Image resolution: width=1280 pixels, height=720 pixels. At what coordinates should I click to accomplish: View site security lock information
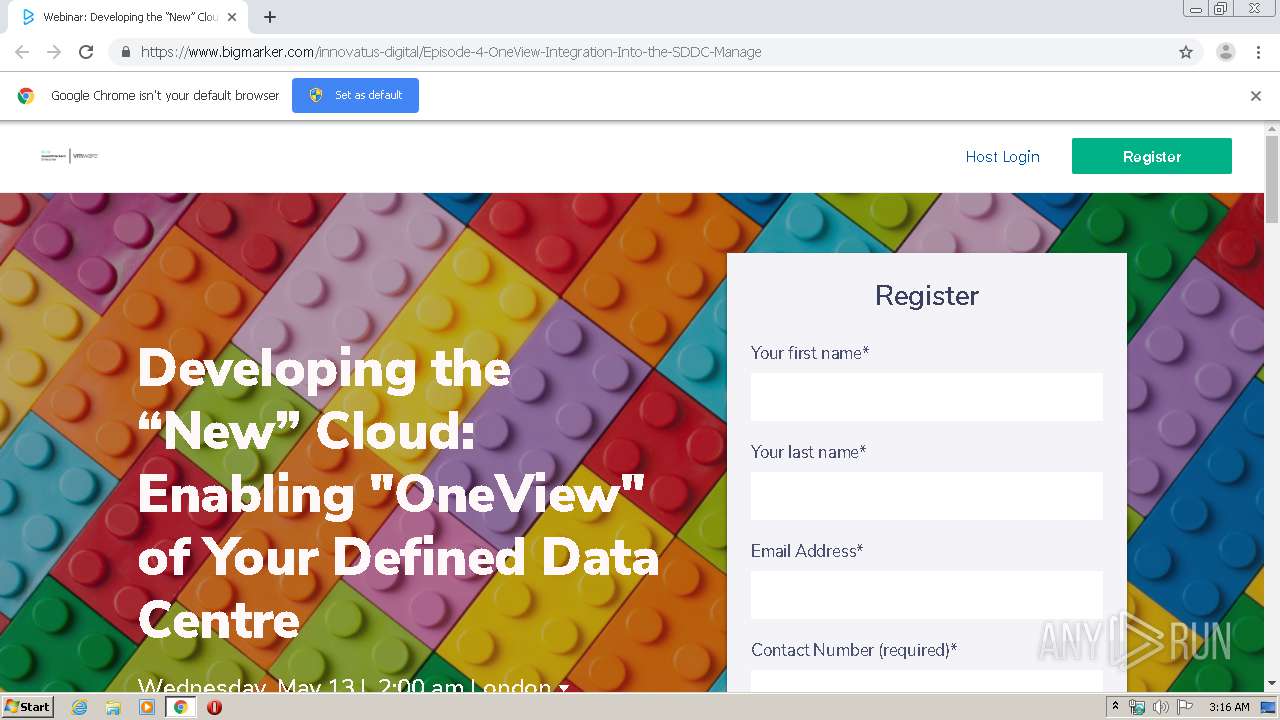(126, 52)
